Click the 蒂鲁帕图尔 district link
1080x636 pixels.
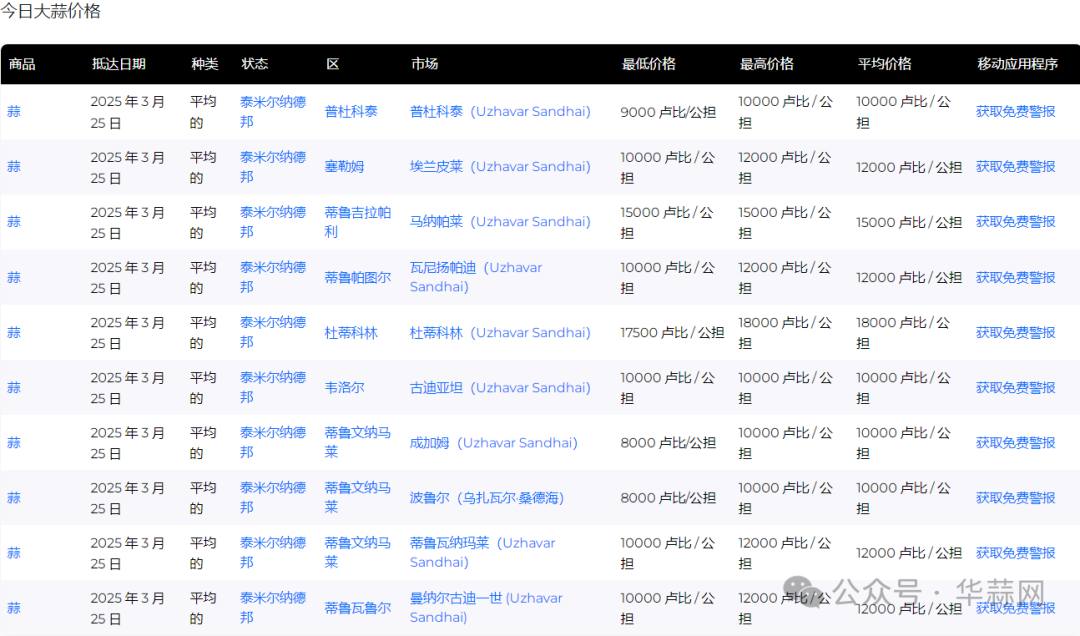click(357, 278)
